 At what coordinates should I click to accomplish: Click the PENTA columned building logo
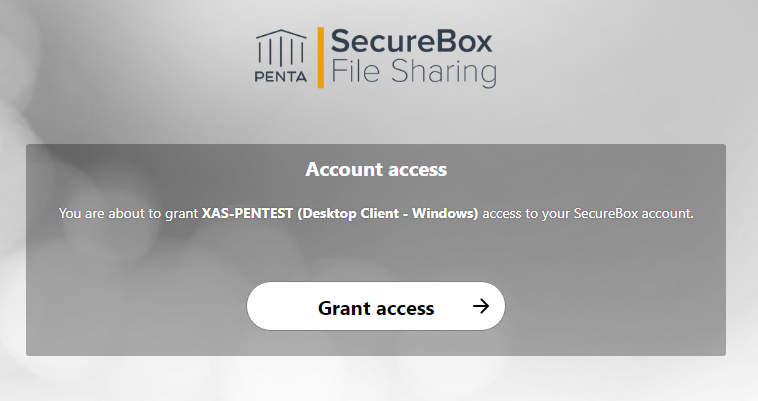click(x=281, y=48)
